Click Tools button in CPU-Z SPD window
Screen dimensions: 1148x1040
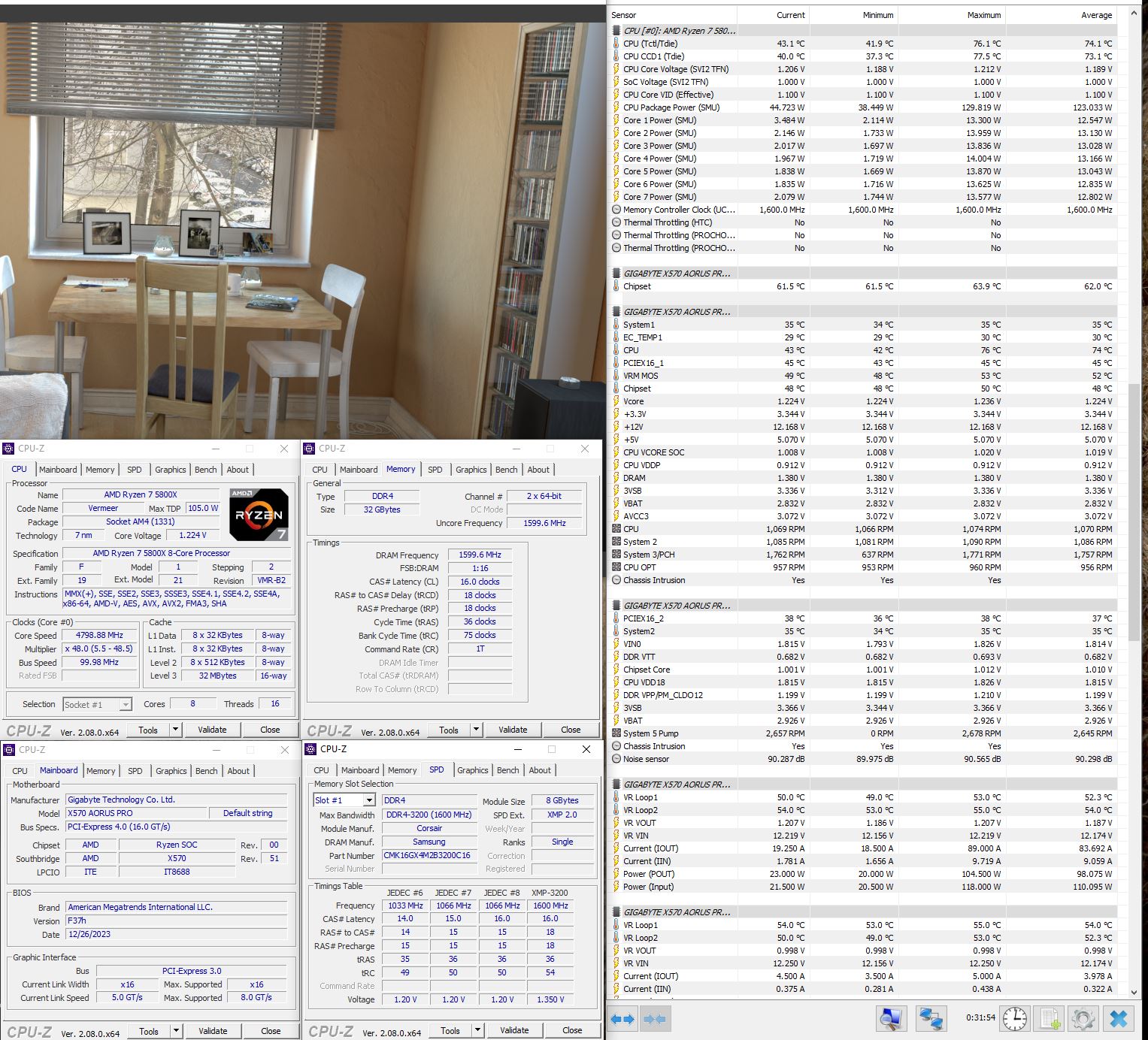pos(450,1030)
